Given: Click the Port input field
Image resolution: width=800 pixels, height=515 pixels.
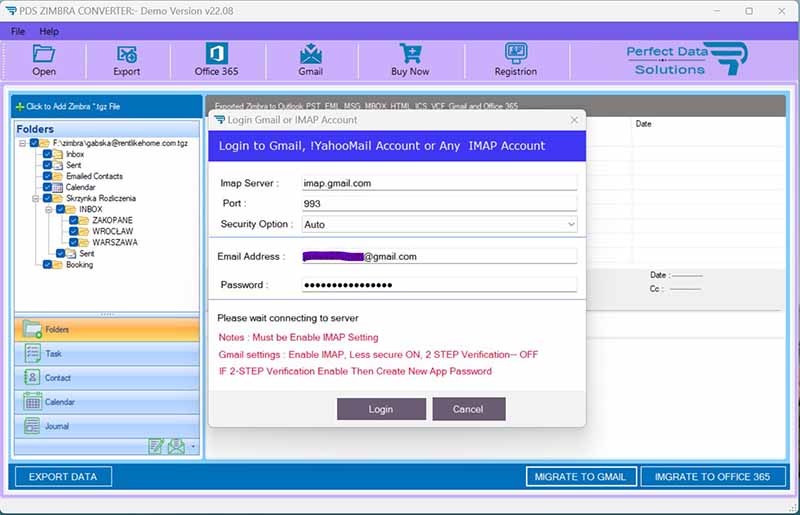Looking at the screenshot, I should (439, 204).
